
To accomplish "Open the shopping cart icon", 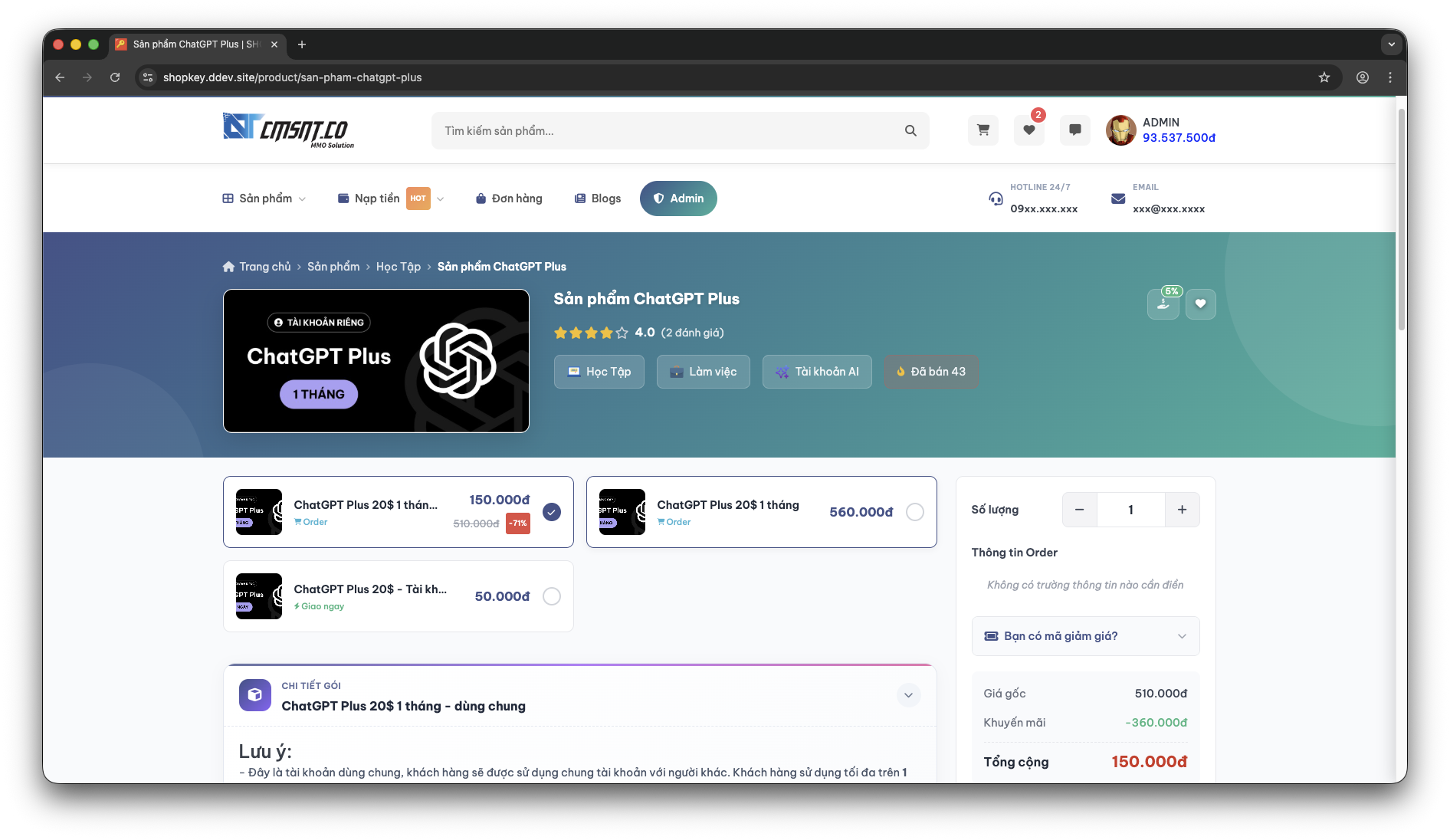I will coord(983,130).
